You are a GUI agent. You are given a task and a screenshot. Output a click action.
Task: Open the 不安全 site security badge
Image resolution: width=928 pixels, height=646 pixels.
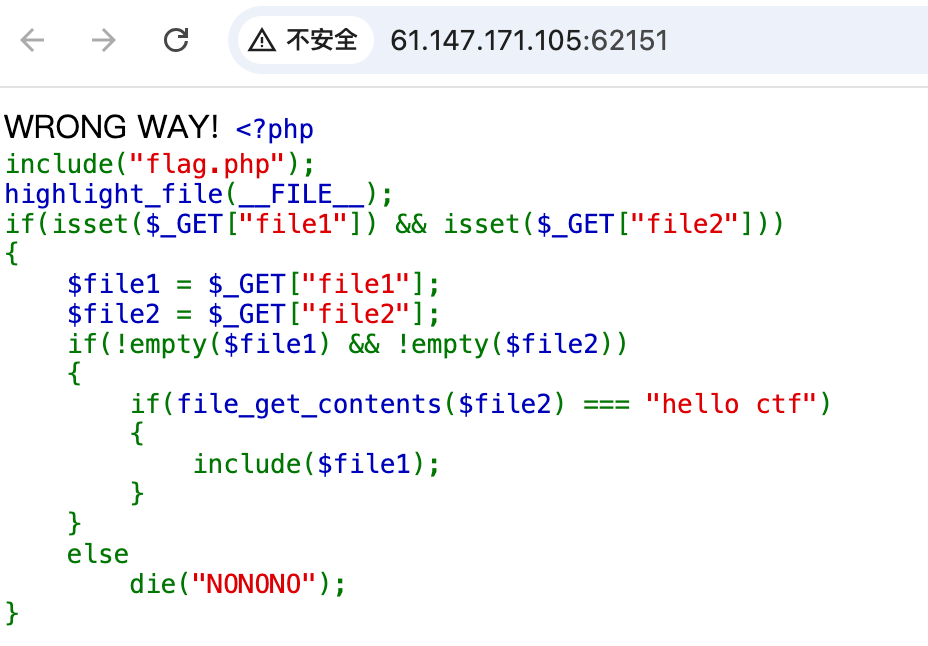pyautogui.click(x=306, y=40)
